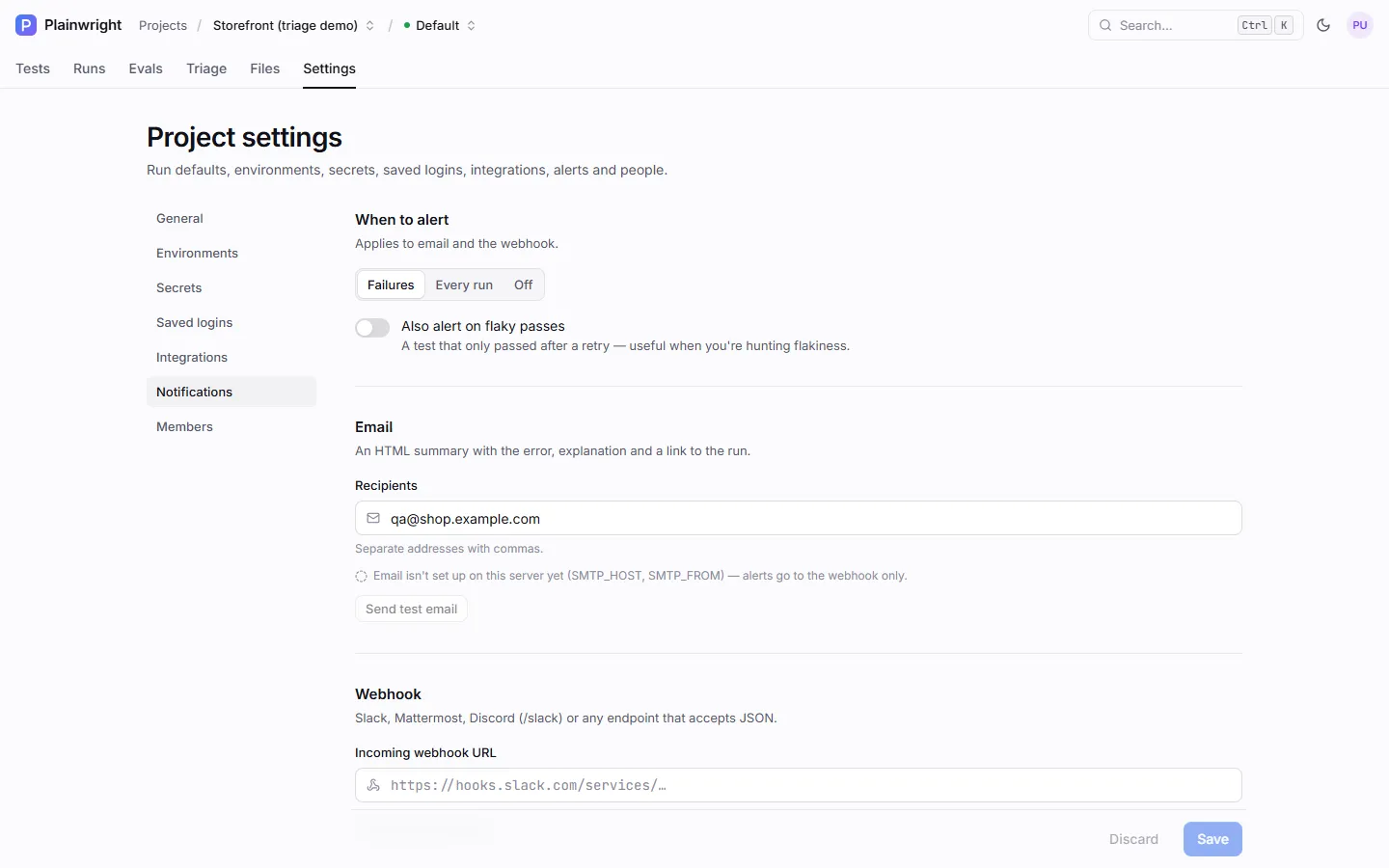Select the Every run alert option
The image size is (1389, 868).
pyautogui.click(x=464, y=285)
